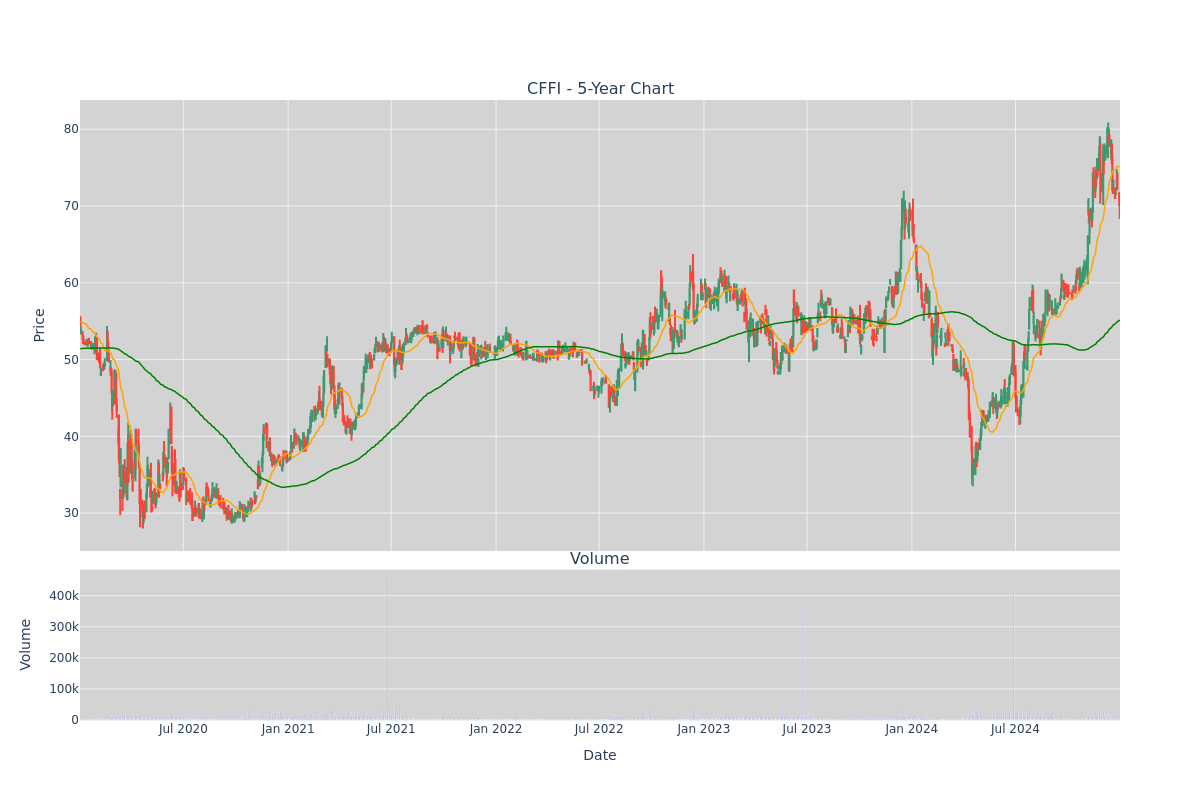Image resolution: width=1200 pixels, height=800 pixels.
Task: Select the 'Jan 2023' date tick
Action: pos(704,729)
